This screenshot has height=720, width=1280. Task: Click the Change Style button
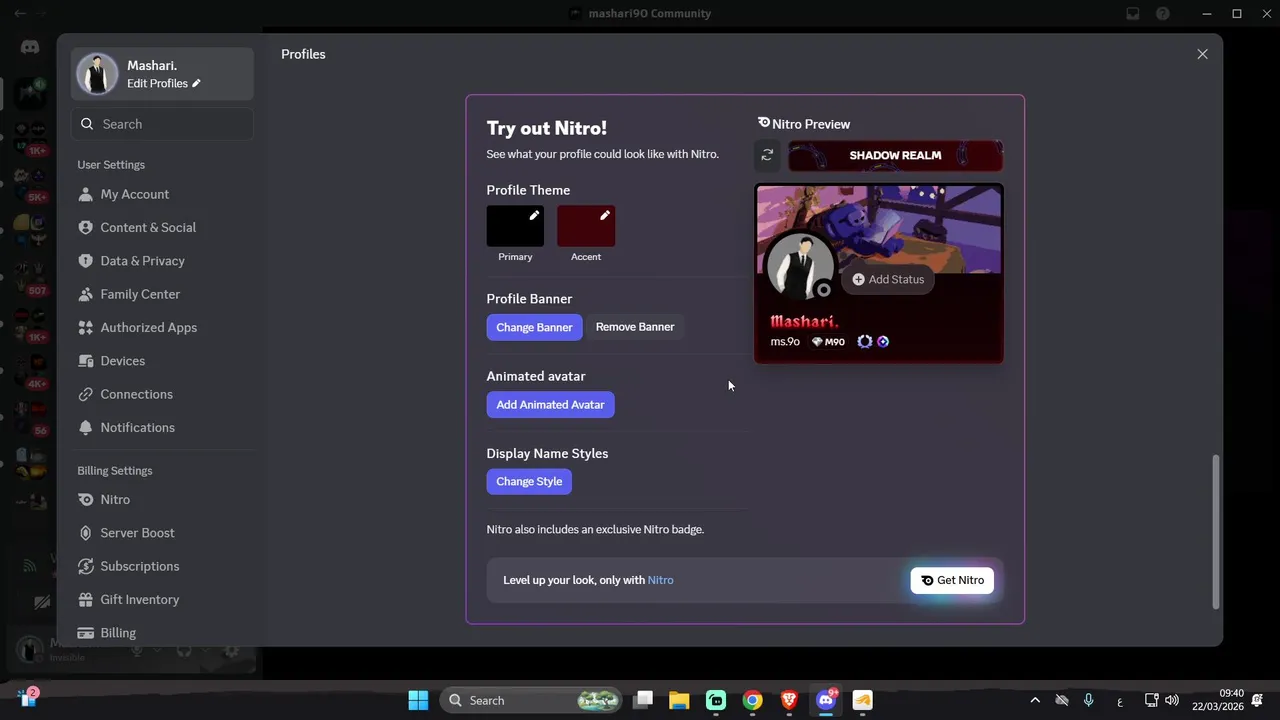click(x=529, y=481)
